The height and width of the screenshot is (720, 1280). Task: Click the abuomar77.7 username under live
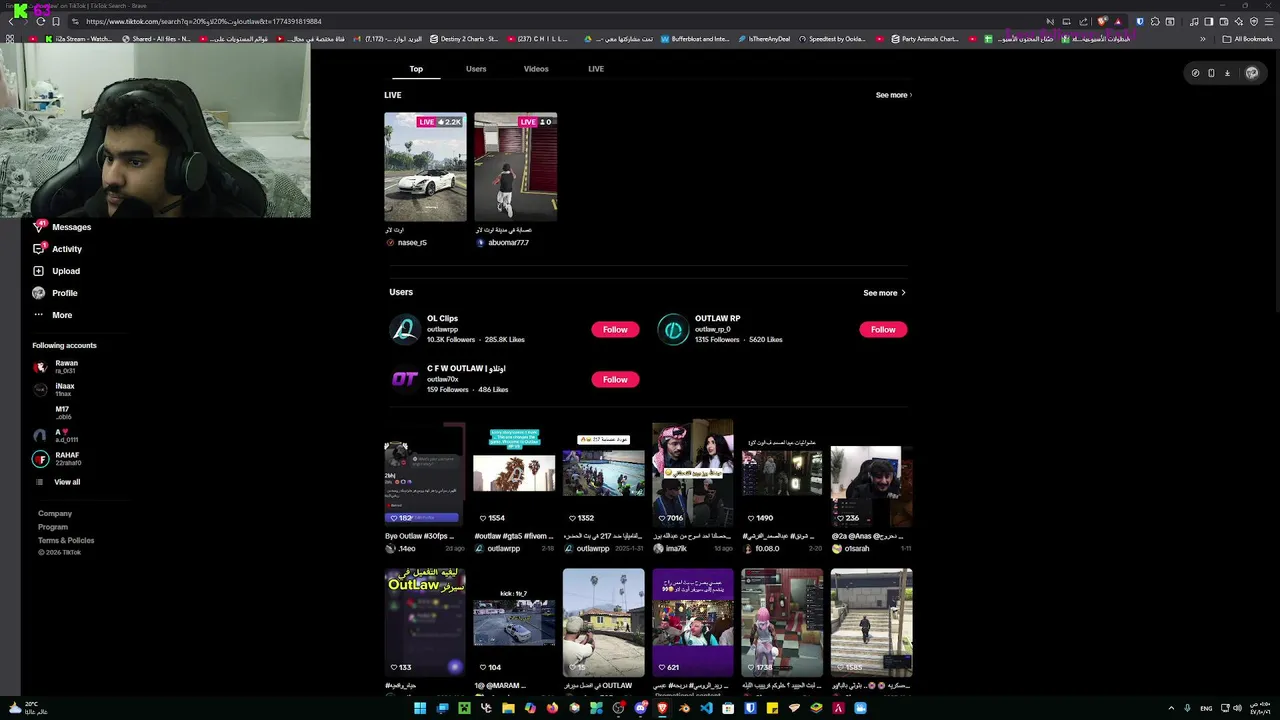[508, 243]
